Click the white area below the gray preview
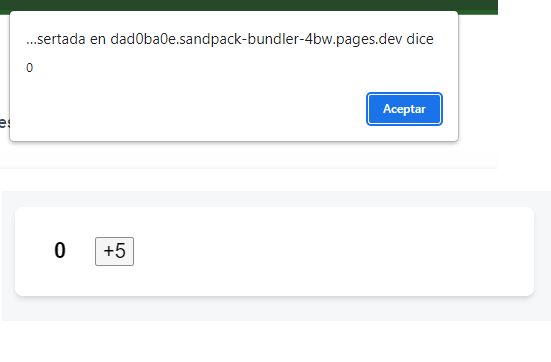 [276, 341]
